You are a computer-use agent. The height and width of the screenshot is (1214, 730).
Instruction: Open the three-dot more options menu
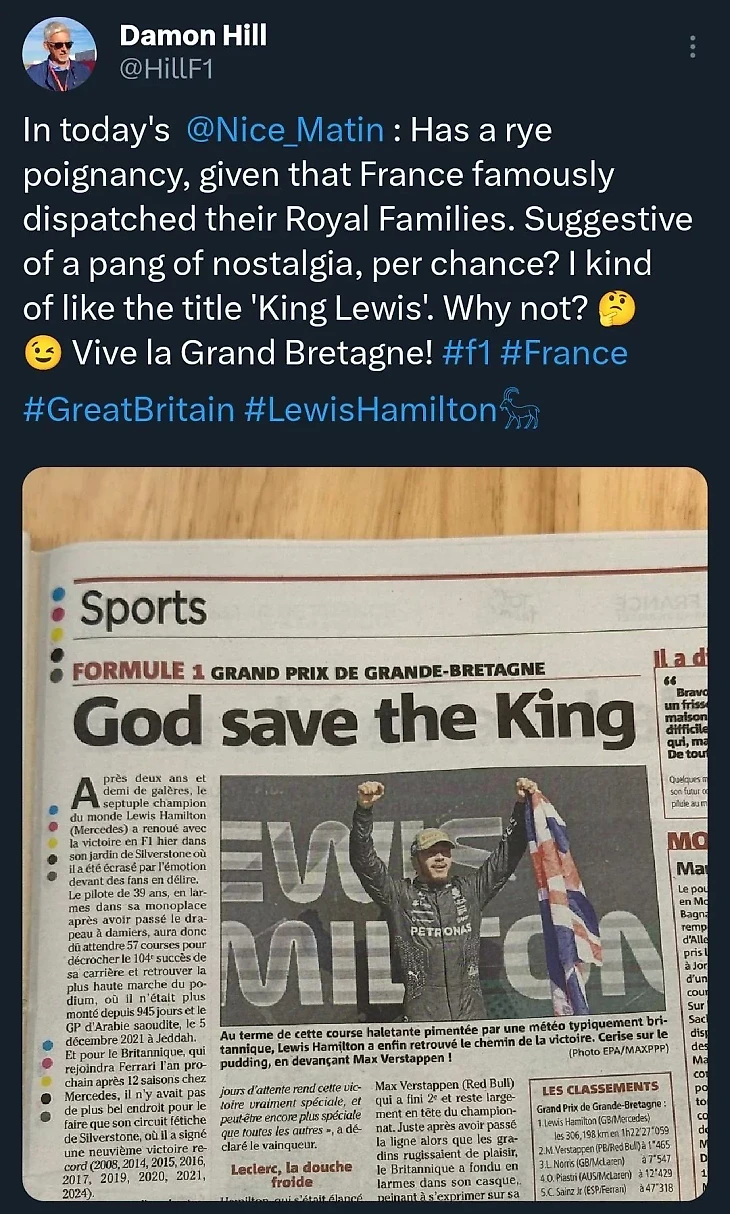(x=693, y=47)
